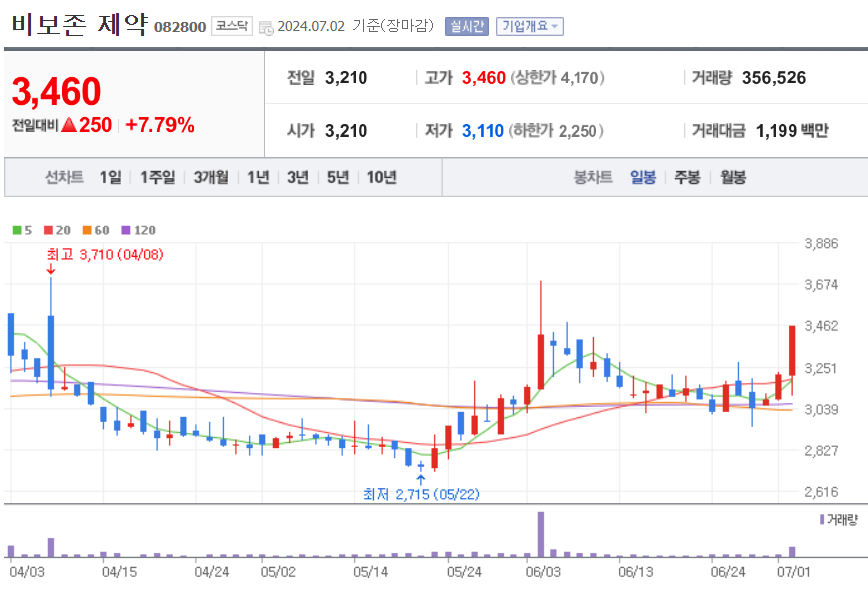Click the calendar icon beside the date
This screenshot has width=868, height=601.
point(266,28)
